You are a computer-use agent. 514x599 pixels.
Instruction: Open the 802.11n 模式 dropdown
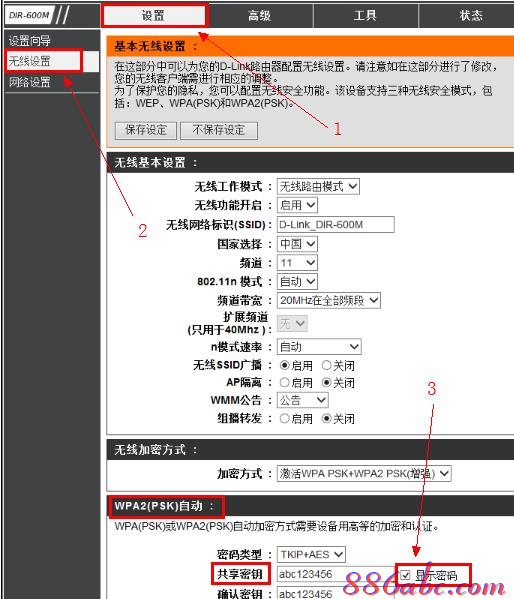297,282
